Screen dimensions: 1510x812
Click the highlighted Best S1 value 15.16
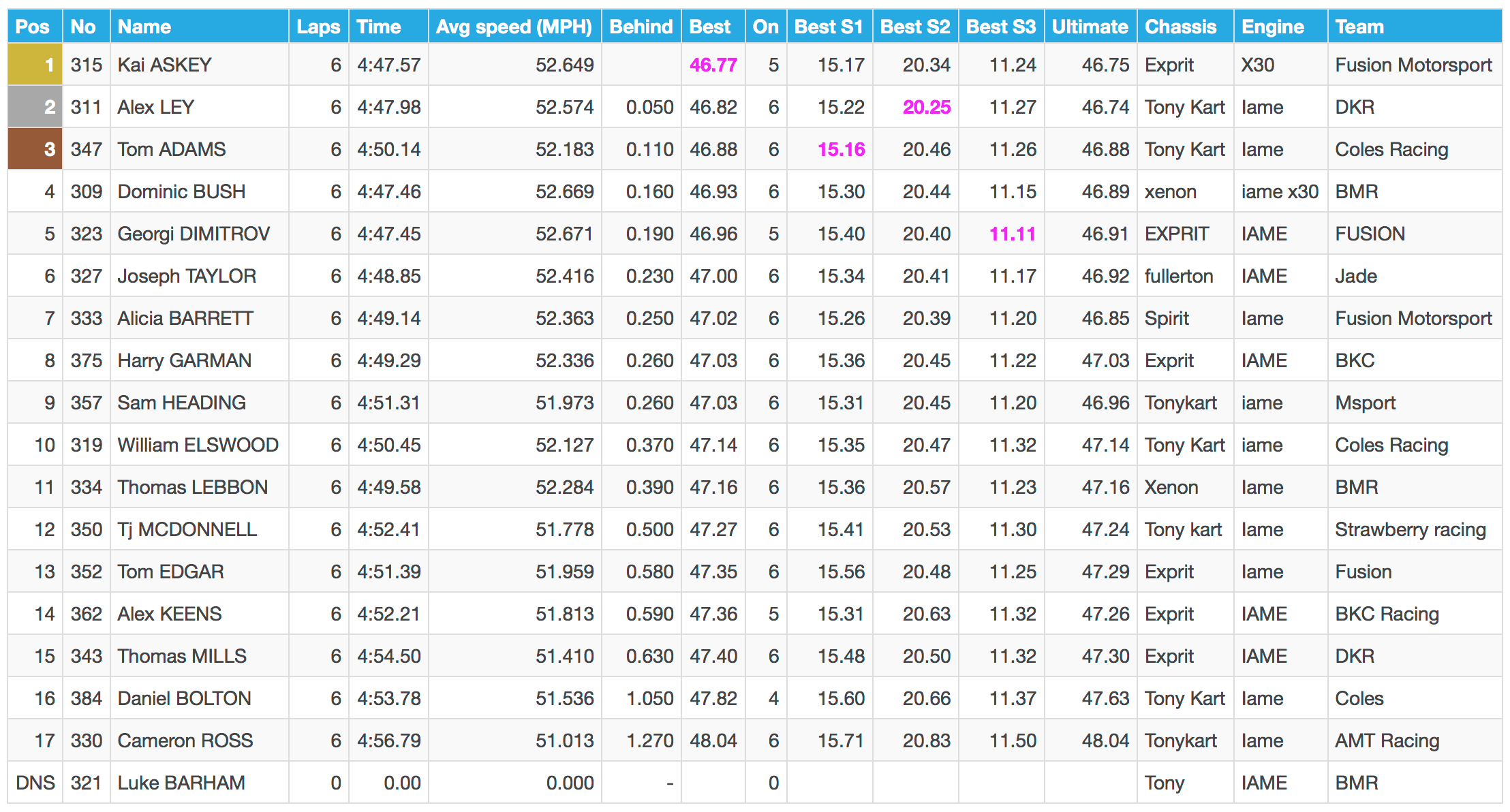tap(841, 149)
